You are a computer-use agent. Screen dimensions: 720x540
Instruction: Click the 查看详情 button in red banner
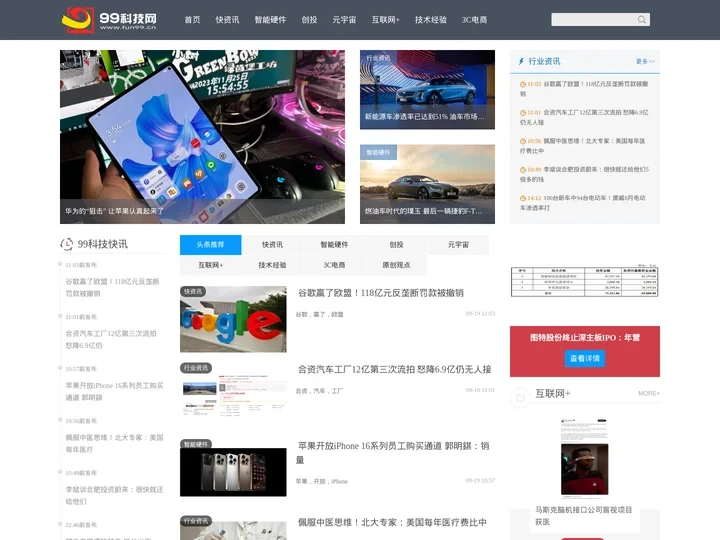pos(585,358)
